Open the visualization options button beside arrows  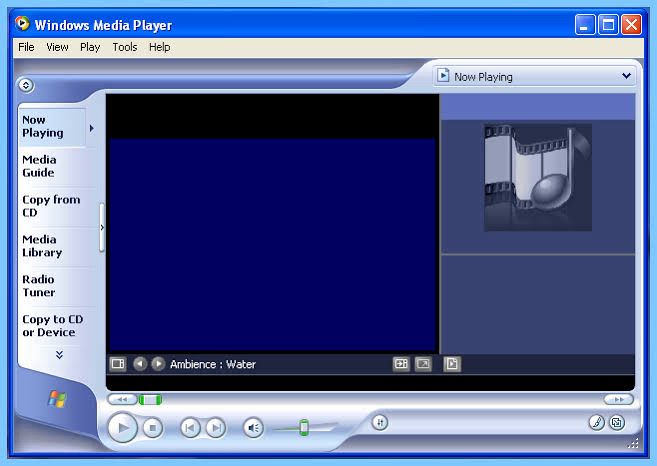click(118, 363)
